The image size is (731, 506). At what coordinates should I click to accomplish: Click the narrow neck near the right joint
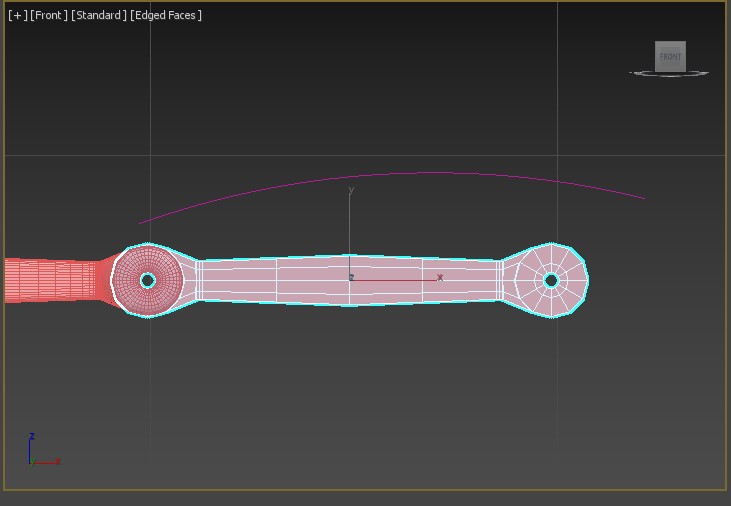point(499,280)
